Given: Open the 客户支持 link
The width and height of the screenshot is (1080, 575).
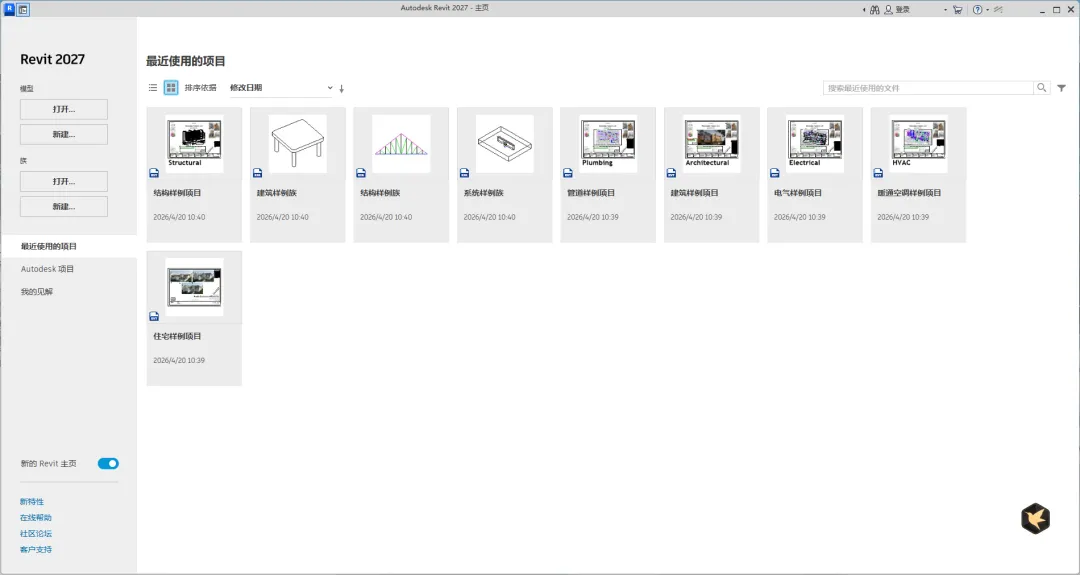Looking at the screenshot, I should [x=36, y=550].
